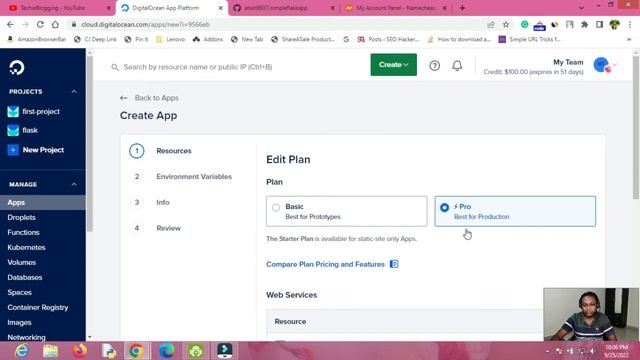This screenshot has width=640, height=360.
Task: Open Databases in sidebar
Action: 24,278
